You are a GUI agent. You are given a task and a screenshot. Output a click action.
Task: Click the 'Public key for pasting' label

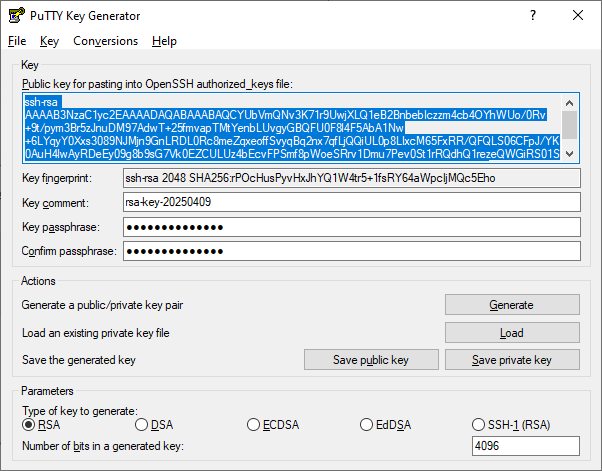click(157, 84)
